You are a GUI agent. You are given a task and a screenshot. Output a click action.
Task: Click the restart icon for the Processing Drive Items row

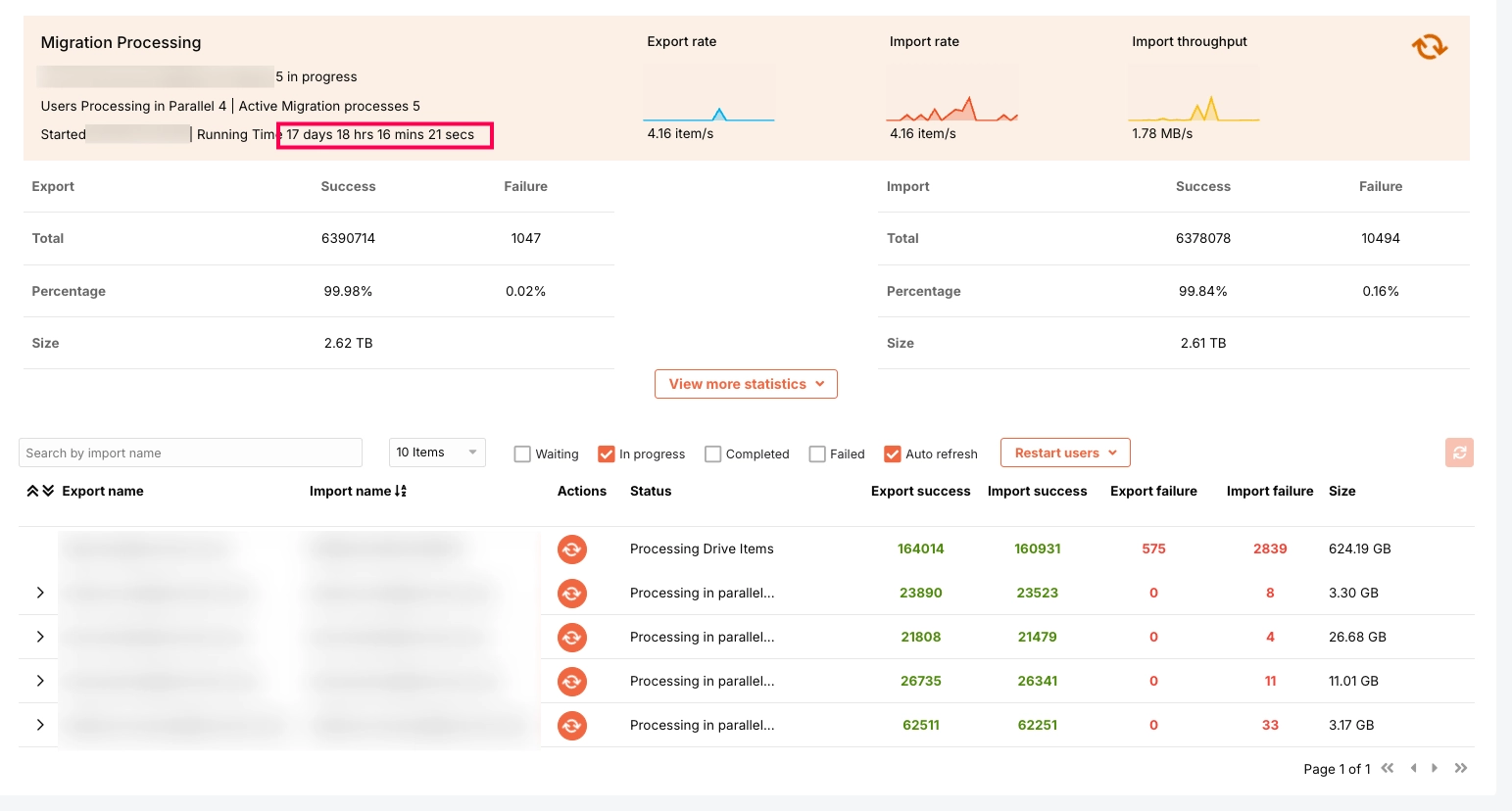point(572,549)
